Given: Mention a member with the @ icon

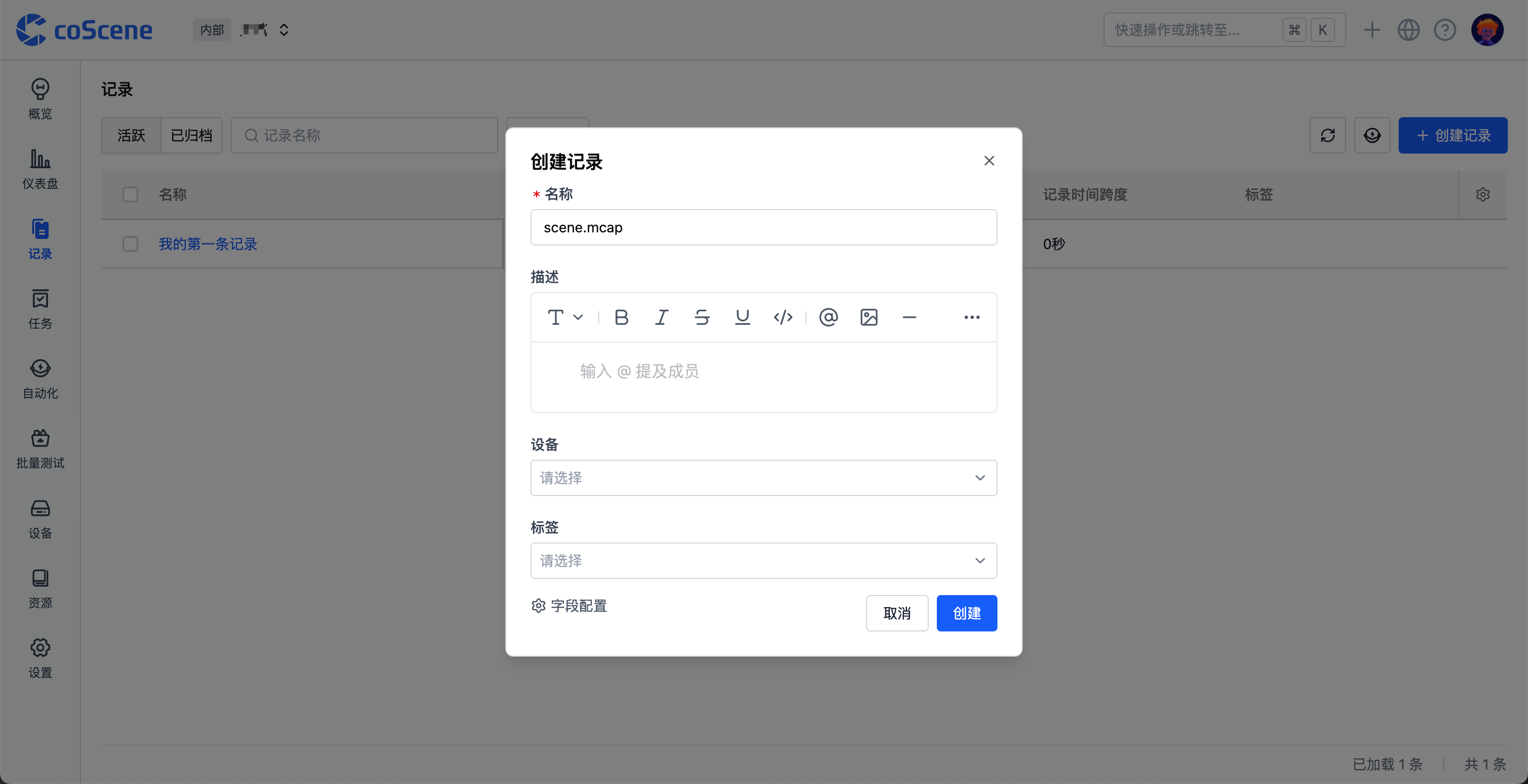Looking at the screenshot, I should click(x=828, y=317).
